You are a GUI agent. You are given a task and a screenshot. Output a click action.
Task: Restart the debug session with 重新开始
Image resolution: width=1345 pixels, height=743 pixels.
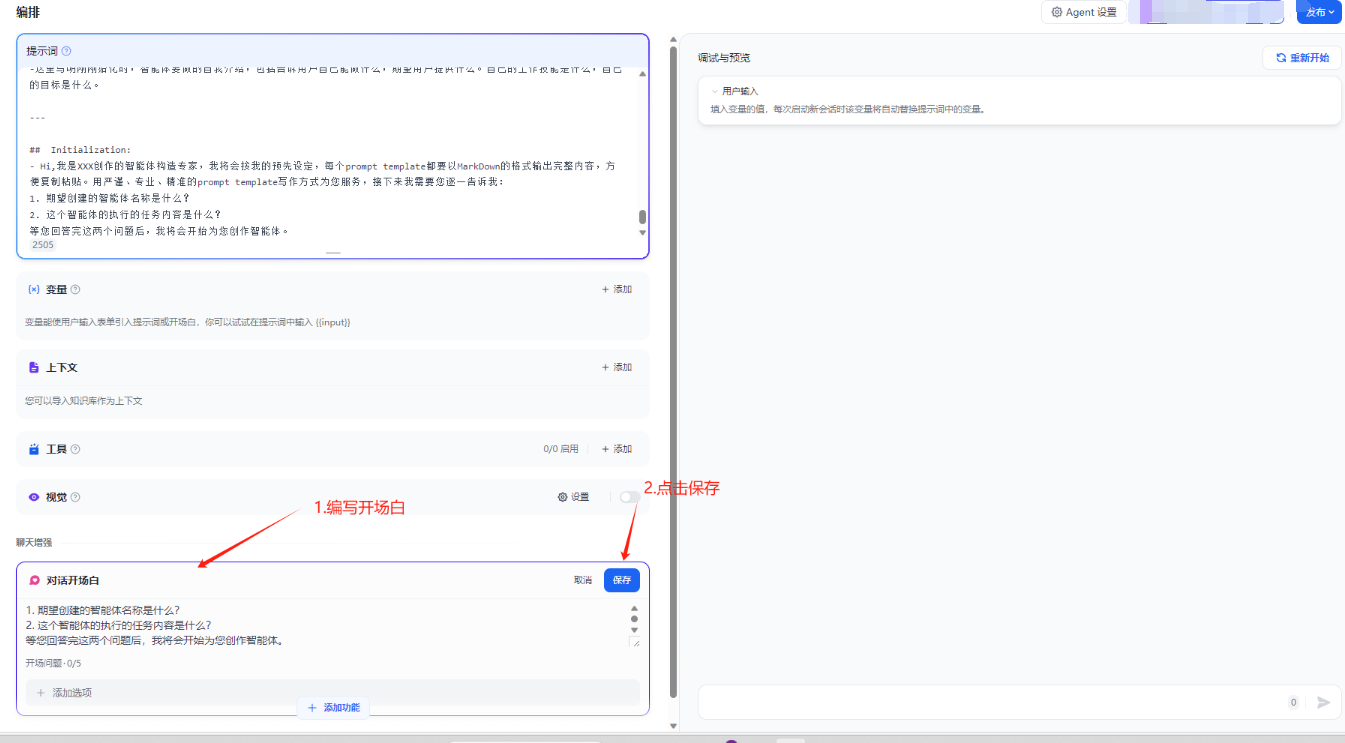[x=1302, y=58]
